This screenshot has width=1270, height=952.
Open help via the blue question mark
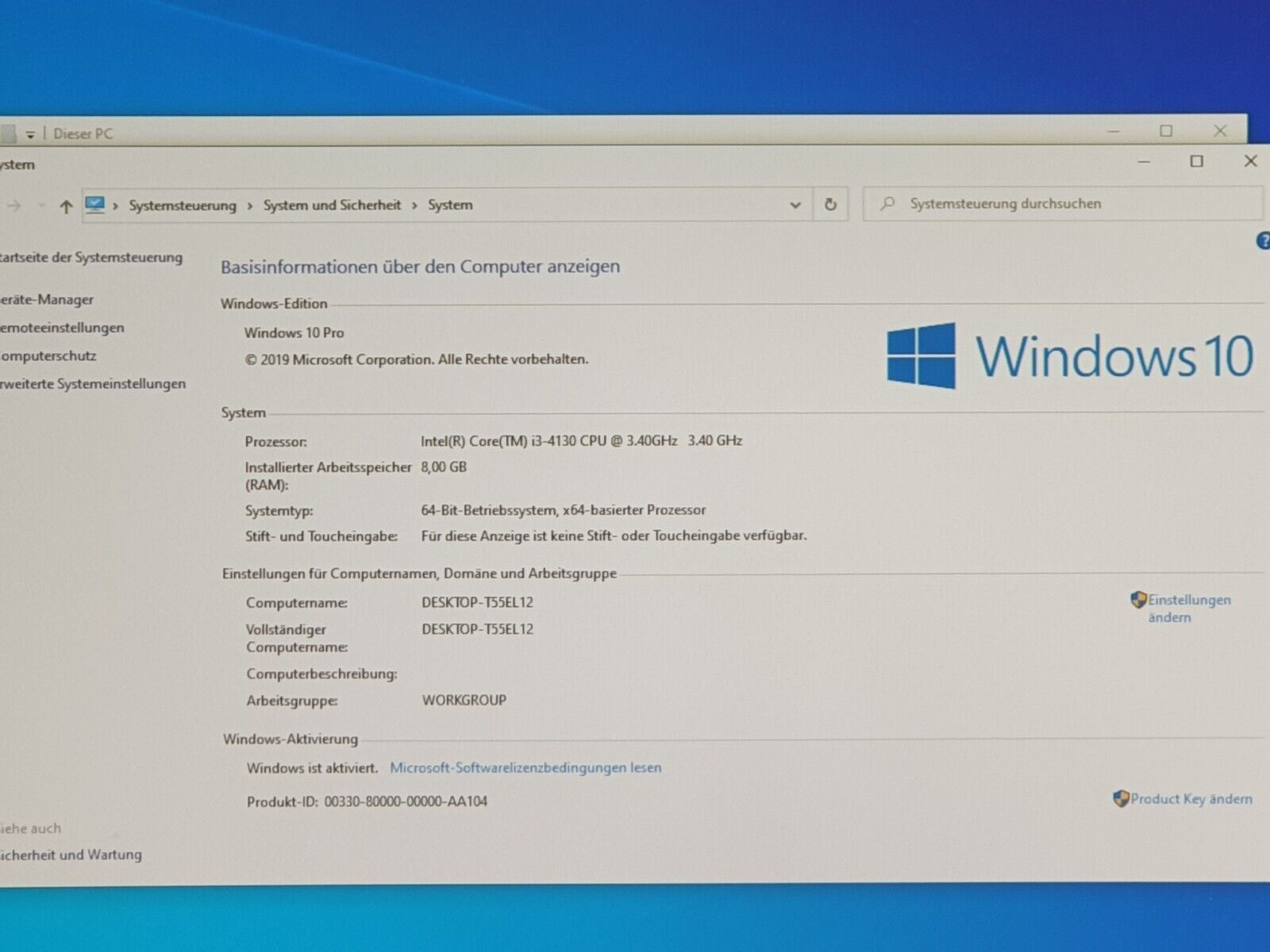(x=1263, y=241)
